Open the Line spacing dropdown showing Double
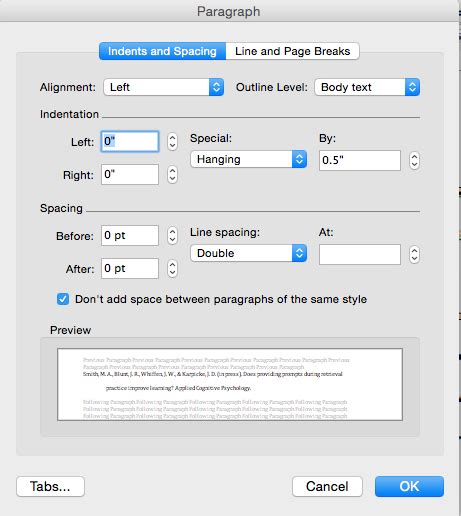Screen dimensions: 461x516 [248, 253]
